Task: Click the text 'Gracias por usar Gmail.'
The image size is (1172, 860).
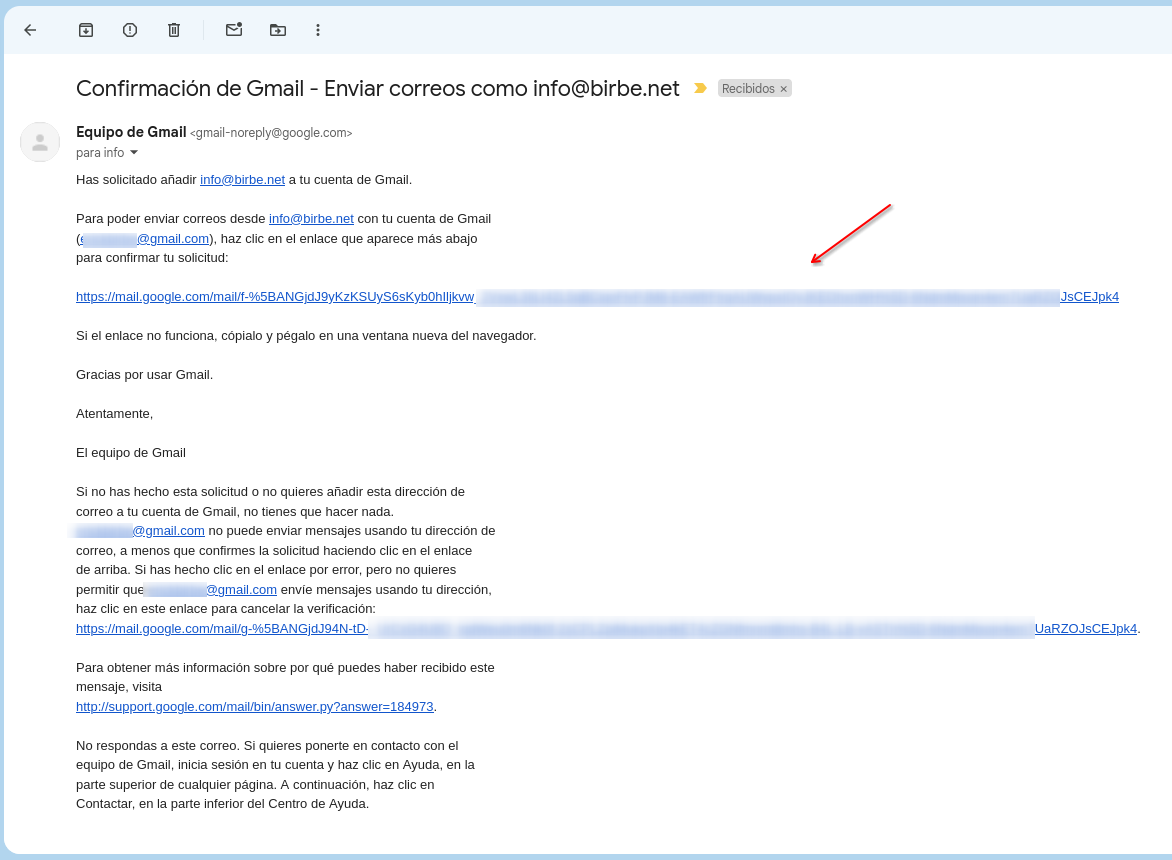Action: [144, 374]
